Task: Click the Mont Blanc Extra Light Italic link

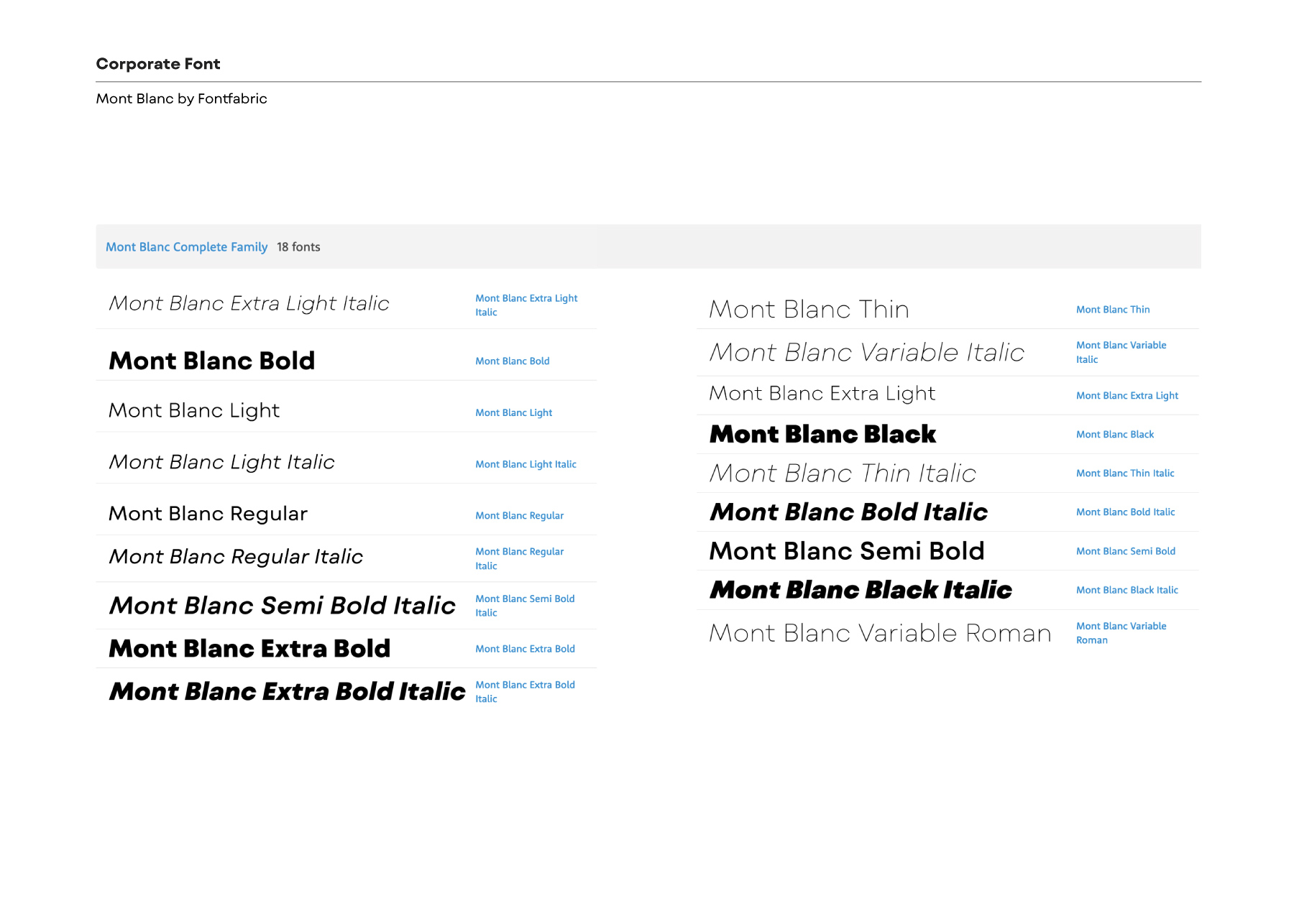Action: tap(526, 305)
